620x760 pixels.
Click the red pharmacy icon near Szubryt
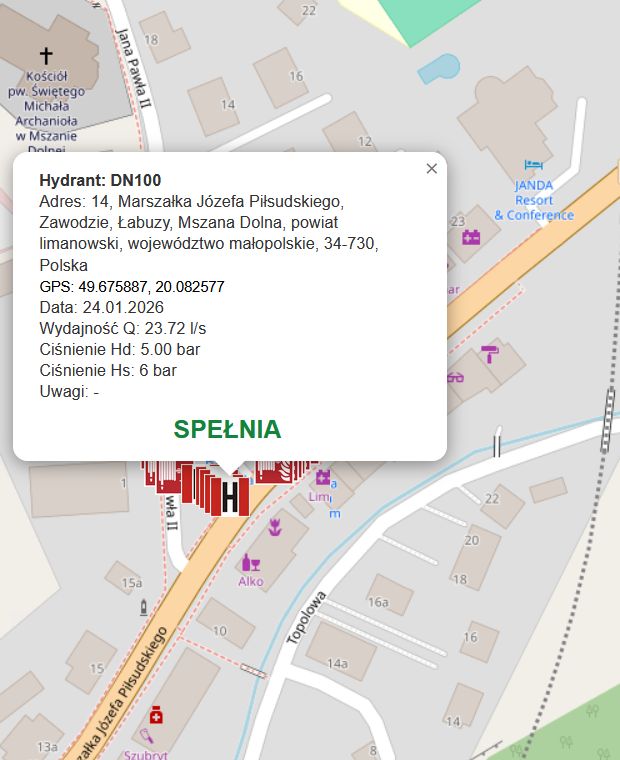pyautogui.click(x=156, y=715)
